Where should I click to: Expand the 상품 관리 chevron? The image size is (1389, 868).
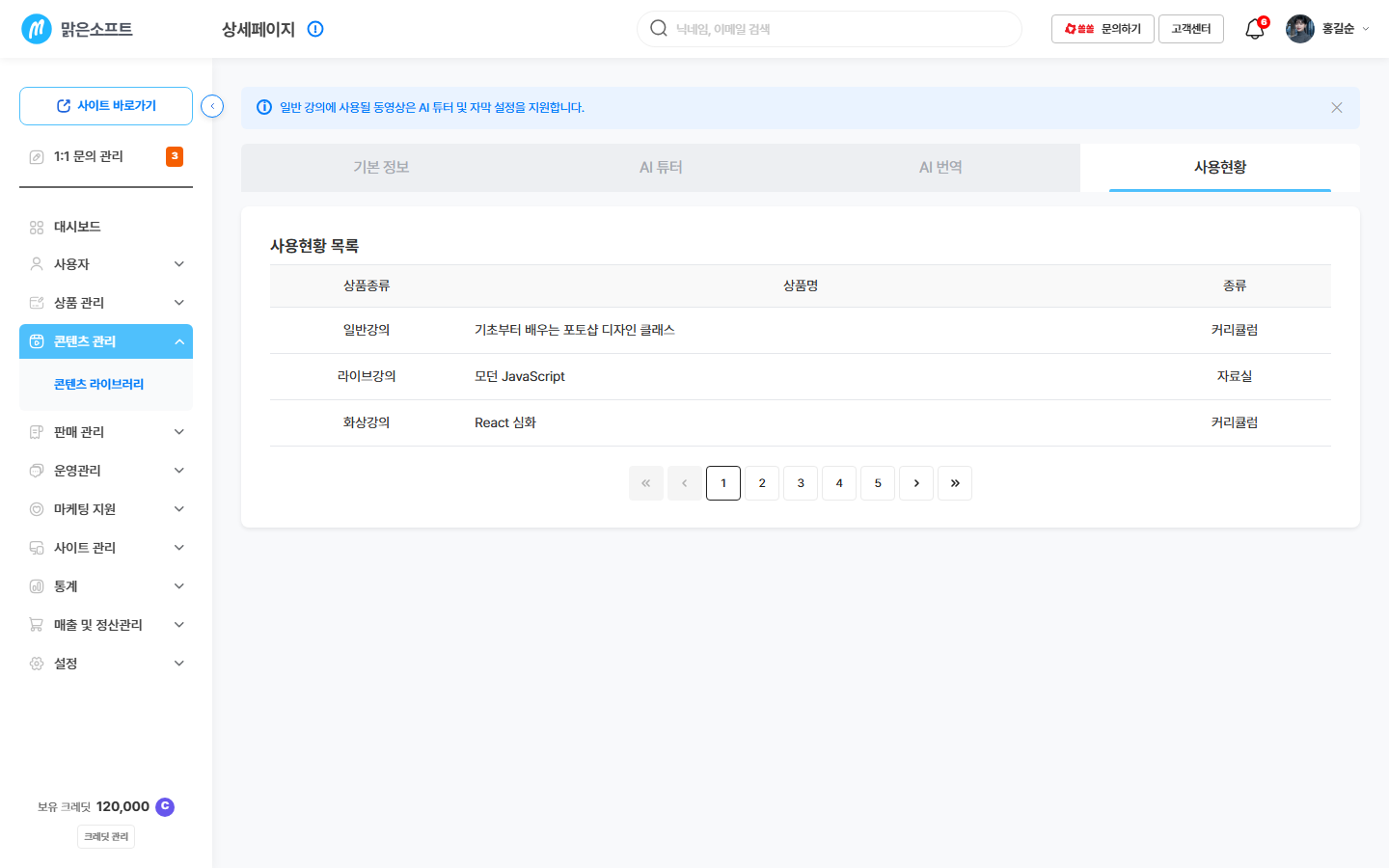(179, 303)
